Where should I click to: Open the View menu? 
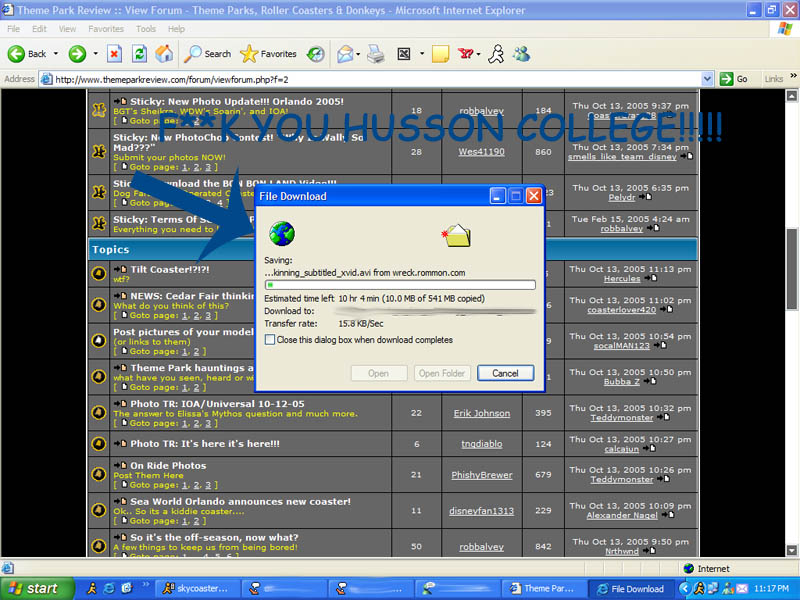[67, 29]
